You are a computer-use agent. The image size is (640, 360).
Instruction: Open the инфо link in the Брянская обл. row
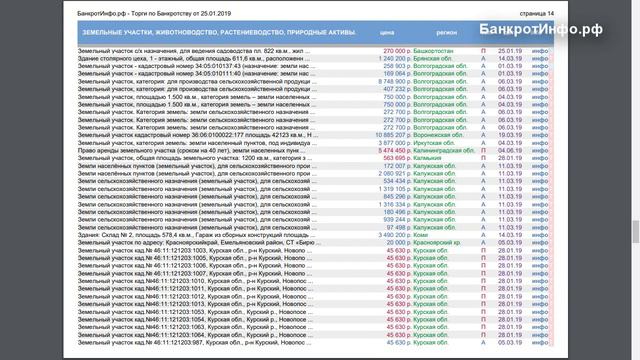coord(540,59)
